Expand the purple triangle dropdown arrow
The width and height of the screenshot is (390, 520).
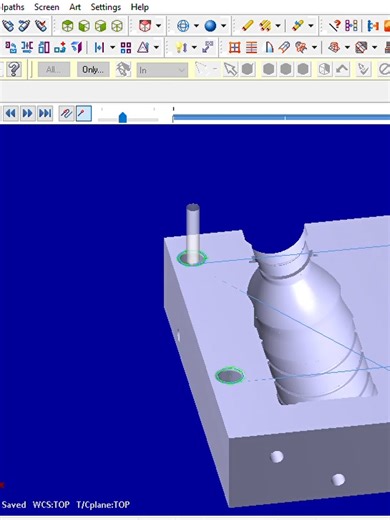pyautogui.click(x=156, y=48)
